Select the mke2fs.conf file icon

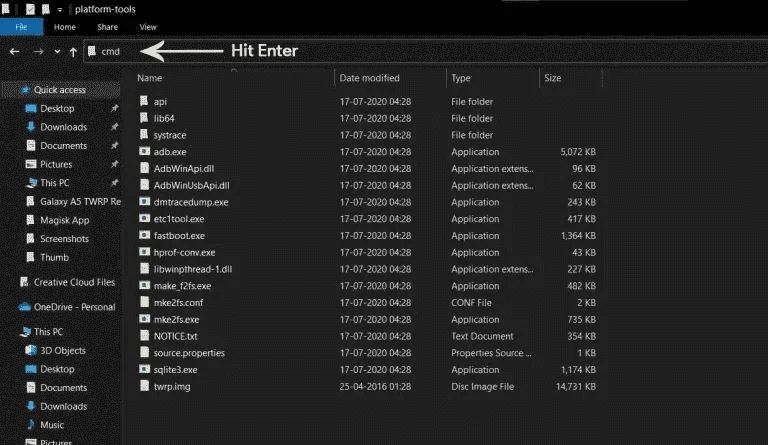click(144, 302)
